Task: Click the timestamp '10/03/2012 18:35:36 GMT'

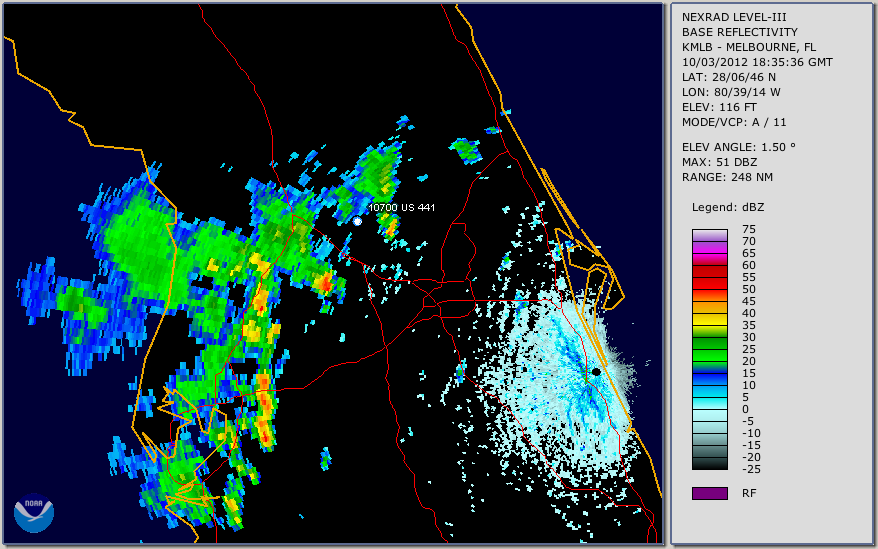Action: point(757,62)
